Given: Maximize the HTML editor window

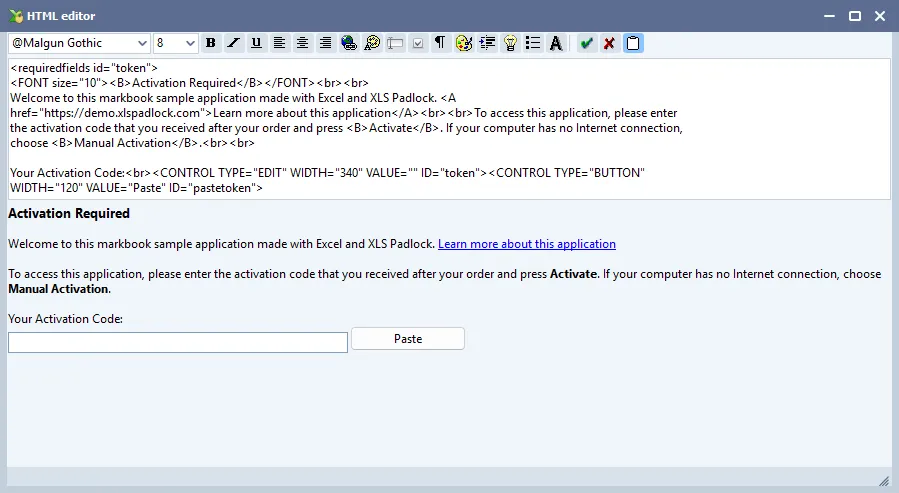Looking at the screenshot, I should 855,16.
